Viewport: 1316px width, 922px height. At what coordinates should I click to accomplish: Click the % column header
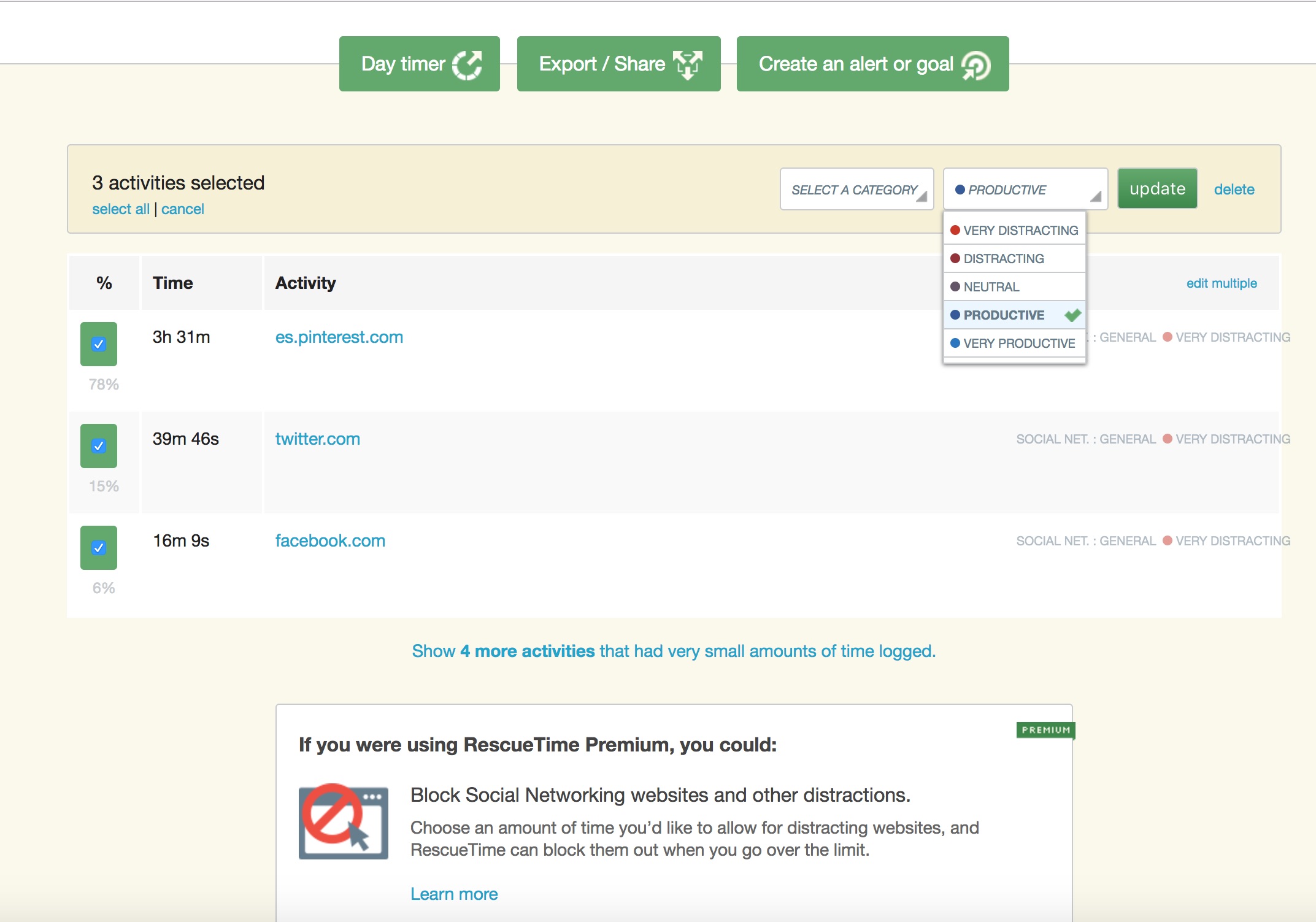[x=104, y=283]
